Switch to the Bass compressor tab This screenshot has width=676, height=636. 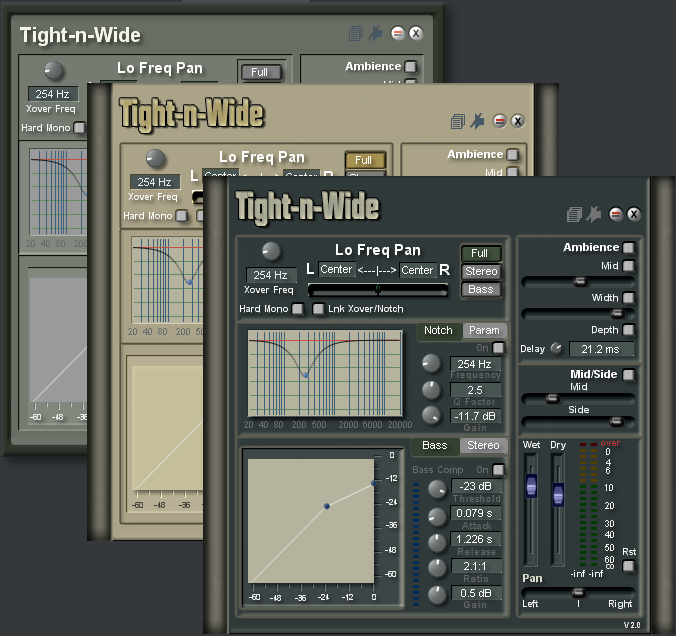(434, 445)
